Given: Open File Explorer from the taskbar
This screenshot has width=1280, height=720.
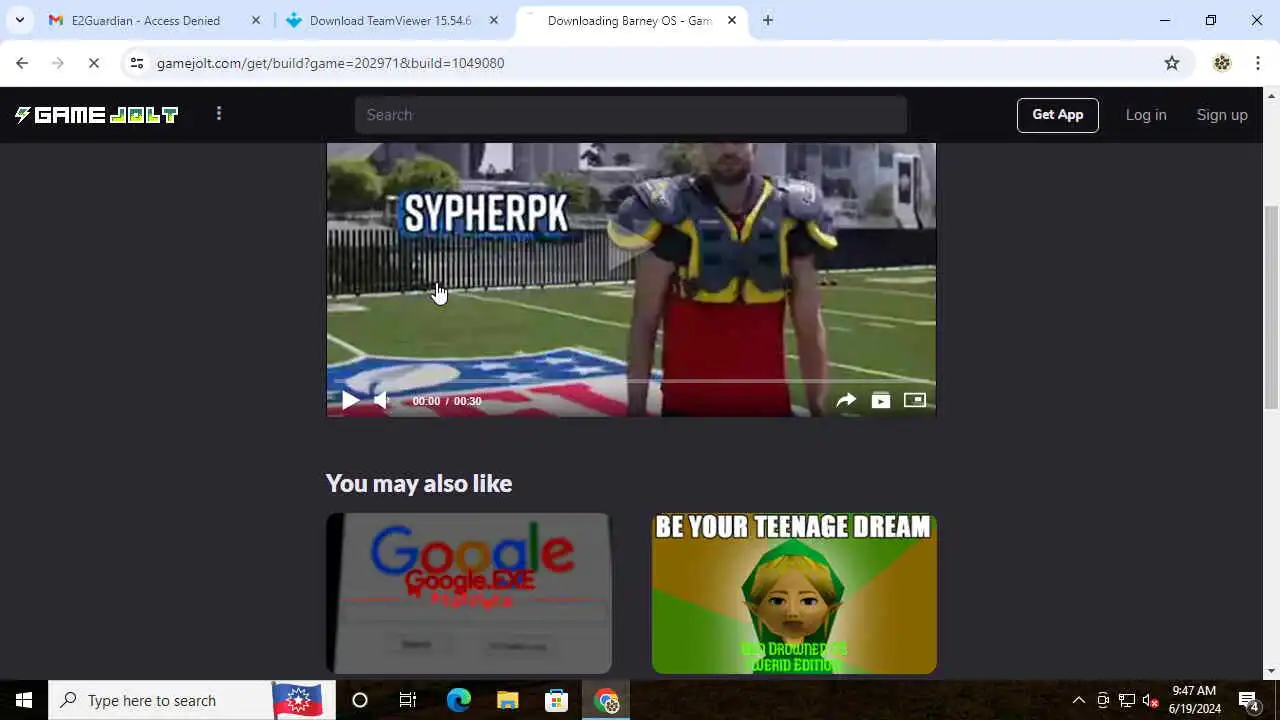Looking at the screenshot, I should point(507,700).
